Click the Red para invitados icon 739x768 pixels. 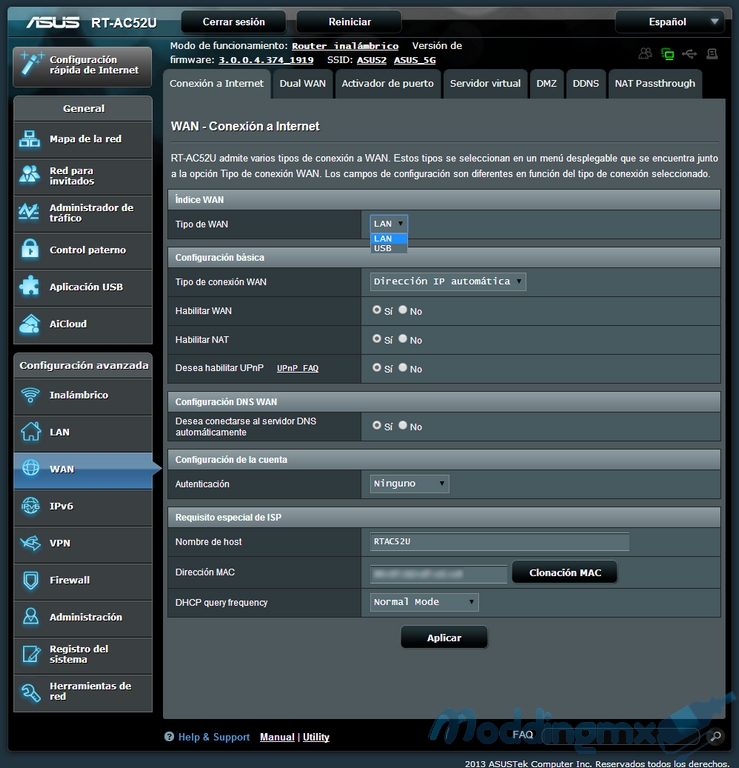coord(29,175)
